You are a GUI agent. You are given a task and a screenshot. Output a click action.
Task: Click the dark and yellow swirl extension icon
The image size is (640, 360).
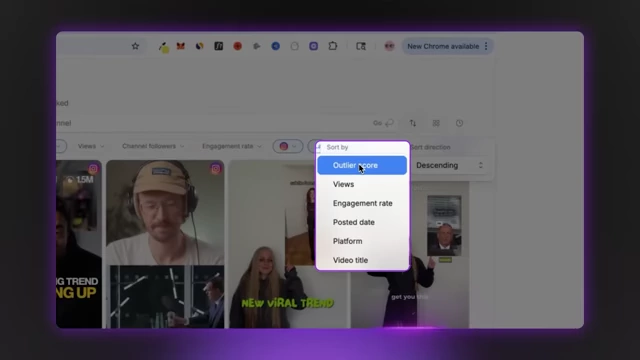click(x=200, y=46)
